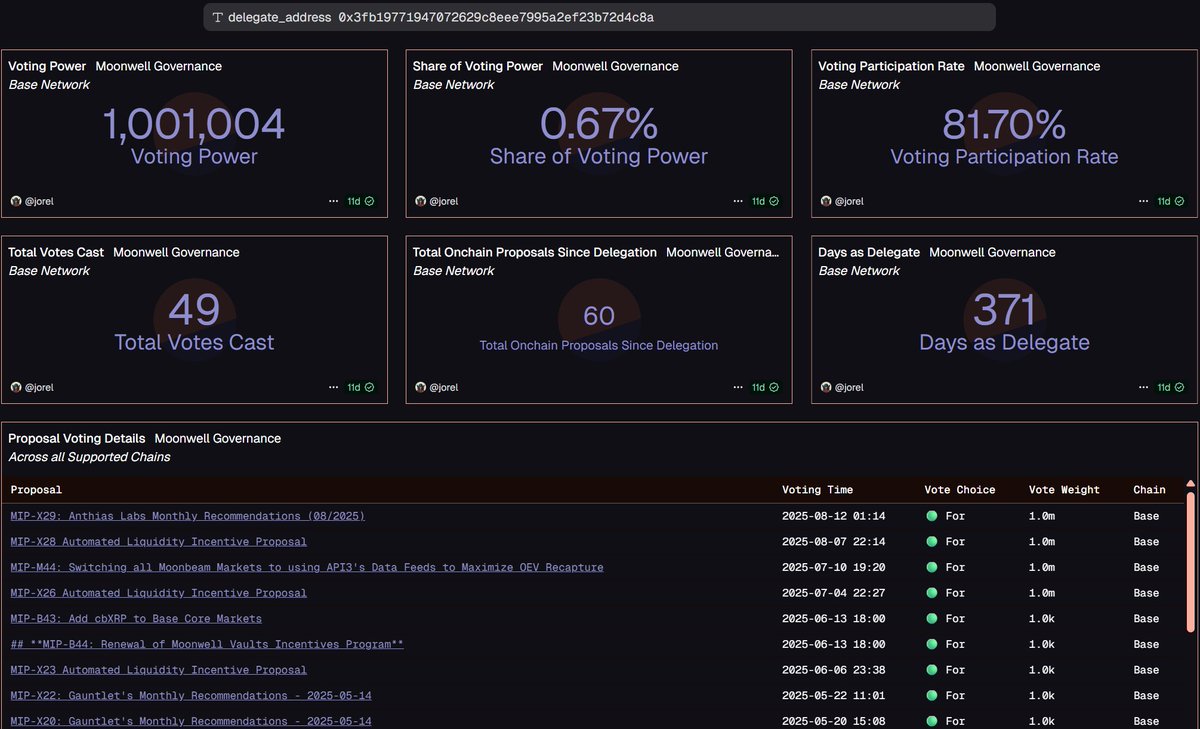Click the Voting Power card title
The width and height of the screenshot is (1200, 729).
tap(47, 66)
